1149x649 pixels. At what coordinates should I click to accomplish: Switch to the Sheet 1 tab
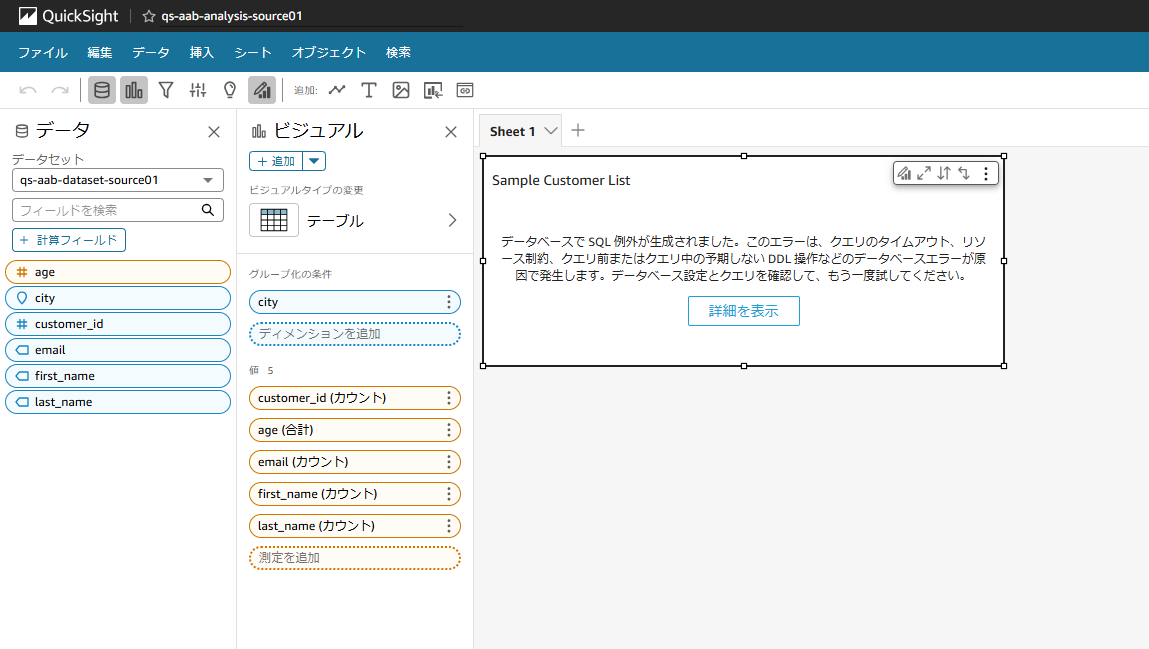[x=512, y=130]
